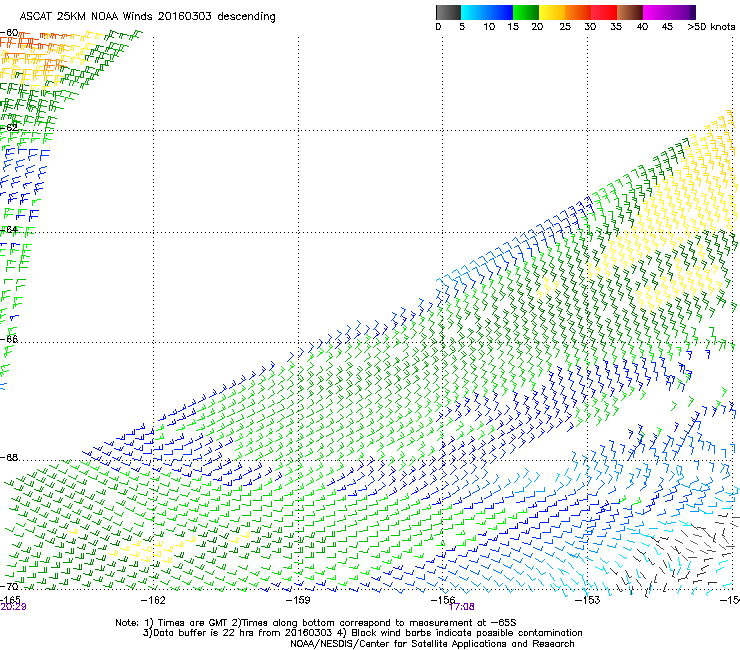Click the '-64' latitude axis label

(x=9, y=229)
